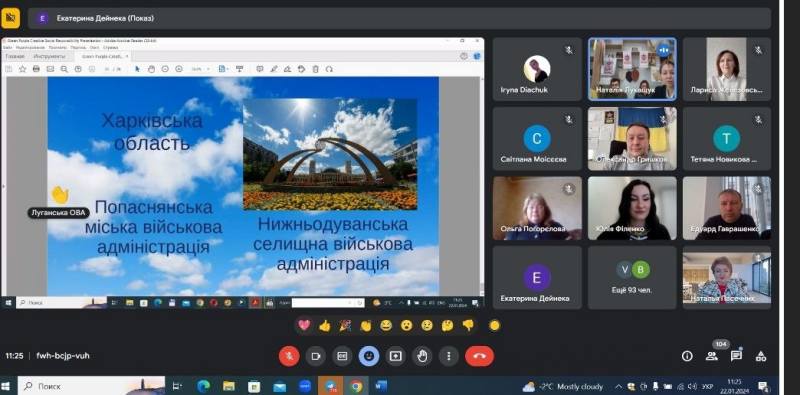Open File Explorer from the taskbar
800x395 pixels.
(x=229, y=386)
